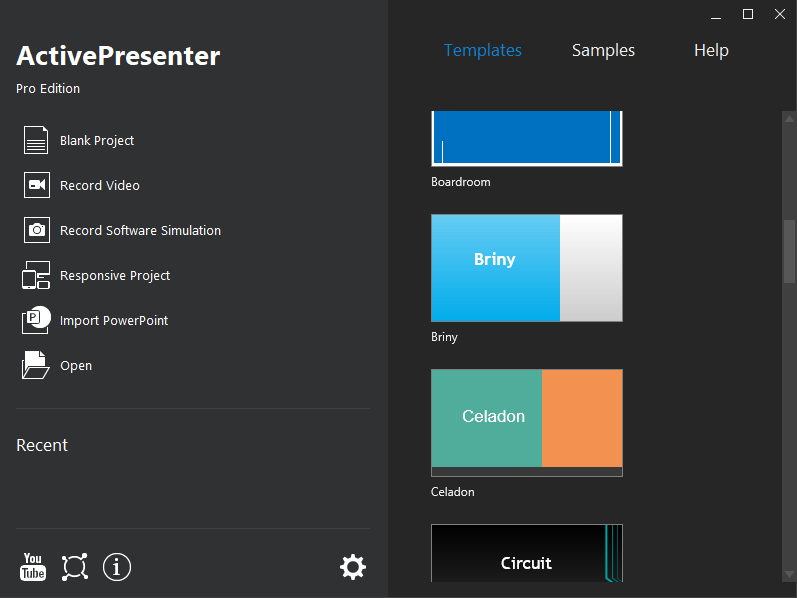Viewport: 797px width, 598px height.
Task: Close the ActivePresenter window
Action: [780, 14]
